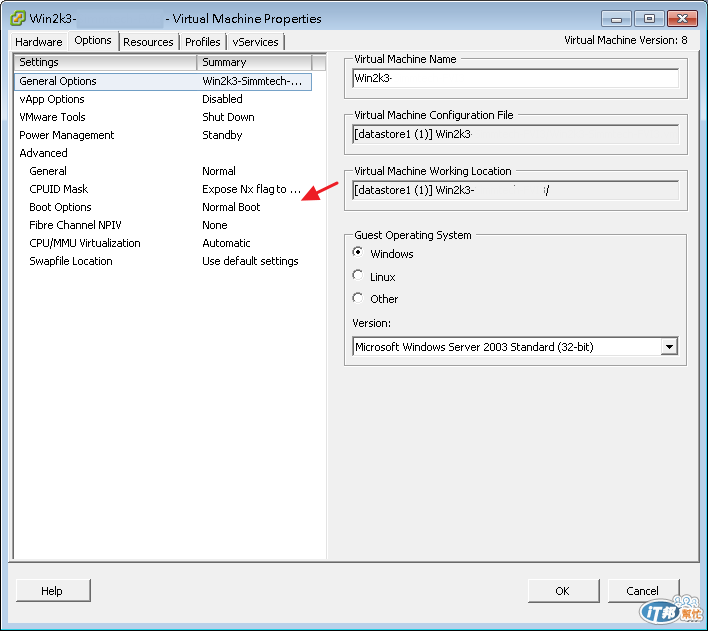Minimize the Virtual Machine Properties window
The height and width of the screenshot is (631, 708).
click(x=616, y=19)
